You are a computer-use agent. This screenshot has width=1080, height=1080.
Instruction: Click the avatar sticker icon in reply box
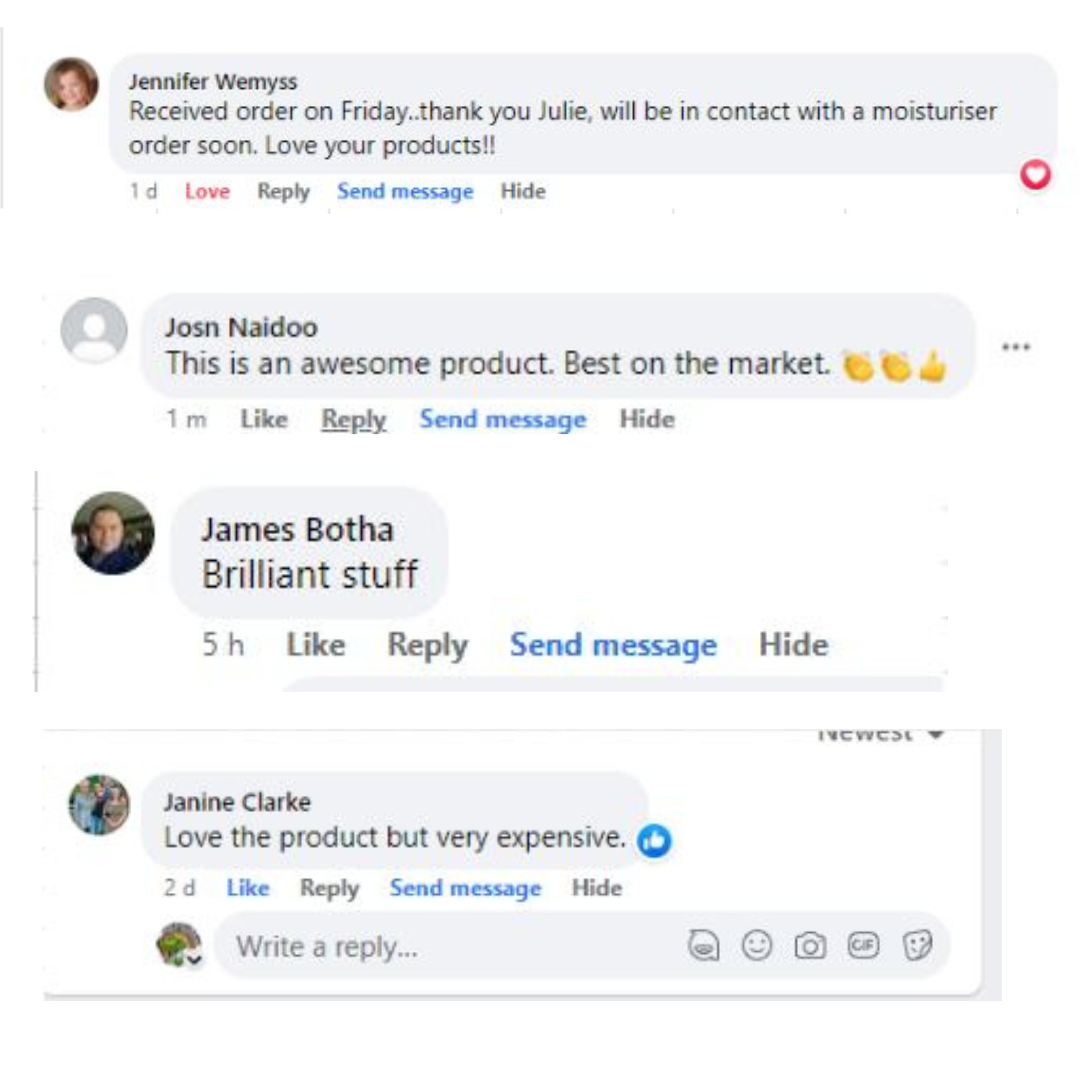coord(705,945)
